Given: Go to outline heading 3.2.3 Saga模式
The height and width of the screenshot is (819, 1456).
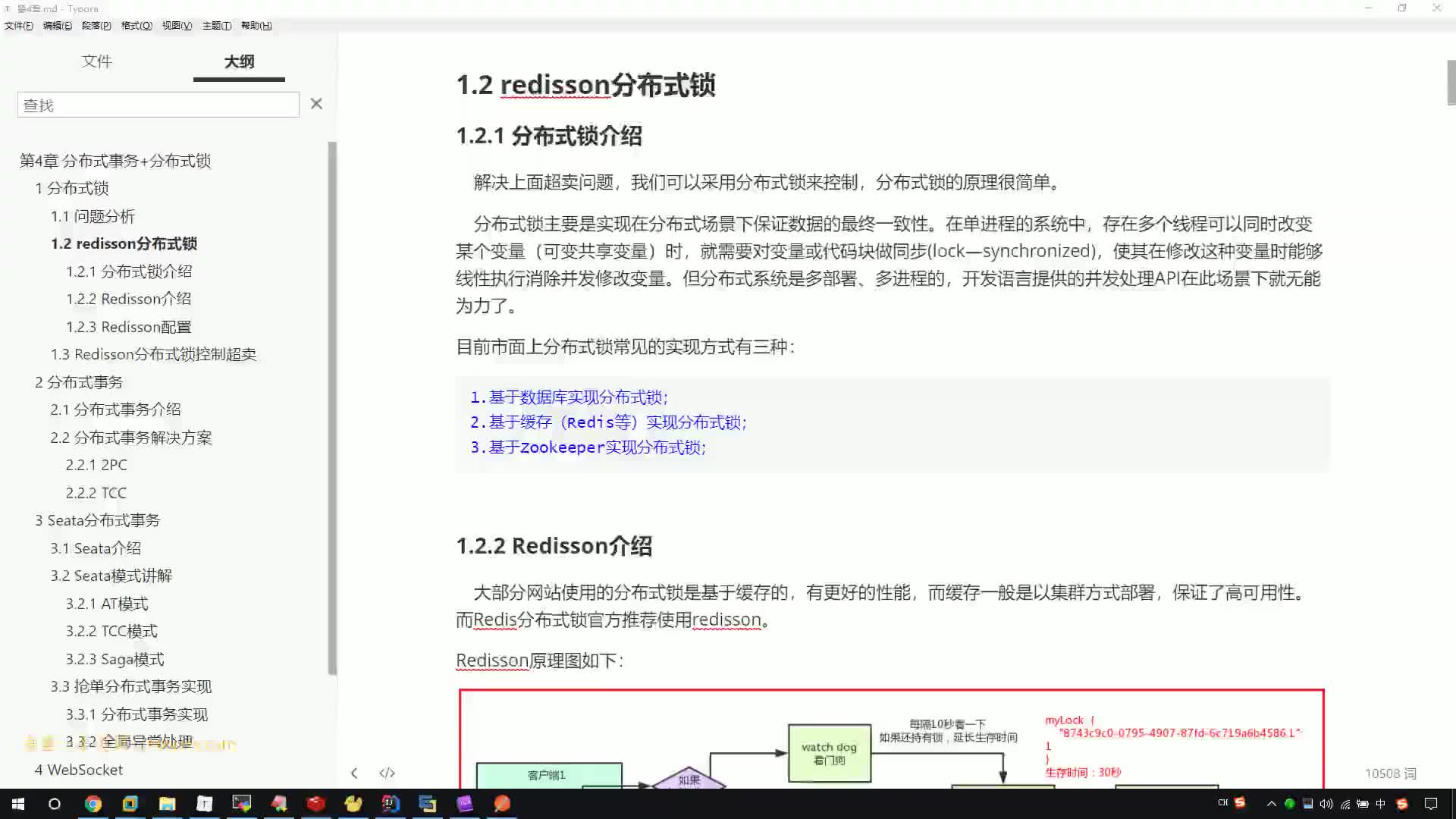Looking at the screenshot, I should pyautogui.click(x=115, y=659).
